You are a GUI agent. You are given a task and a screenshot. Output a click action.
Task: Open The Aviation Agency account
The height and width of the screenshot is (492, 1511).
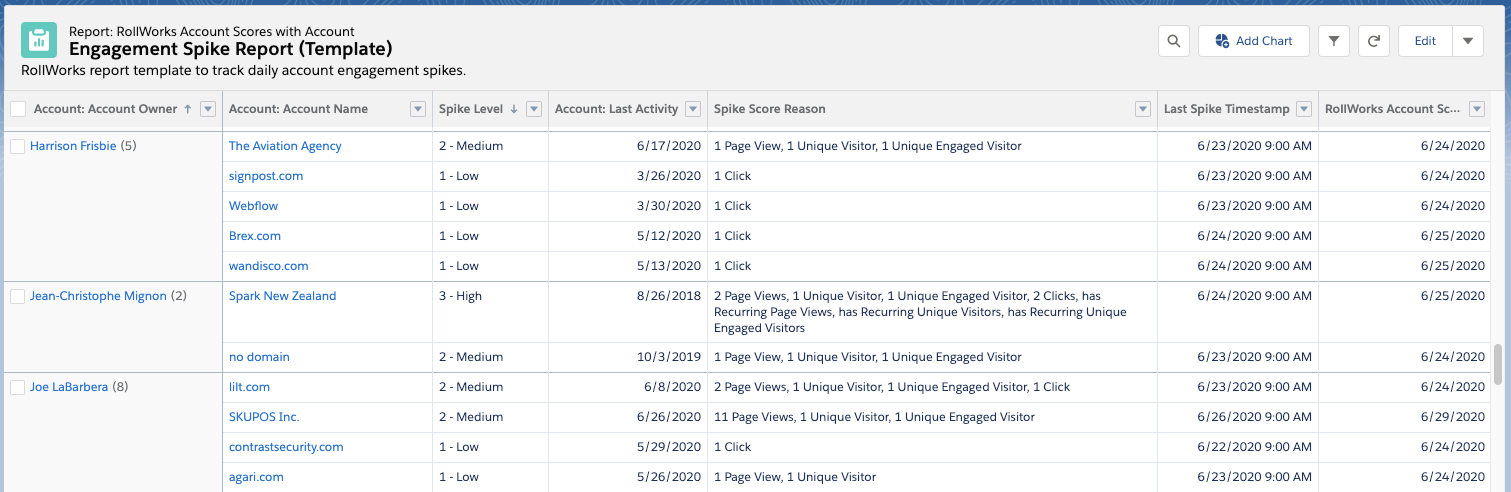(285, 146)
